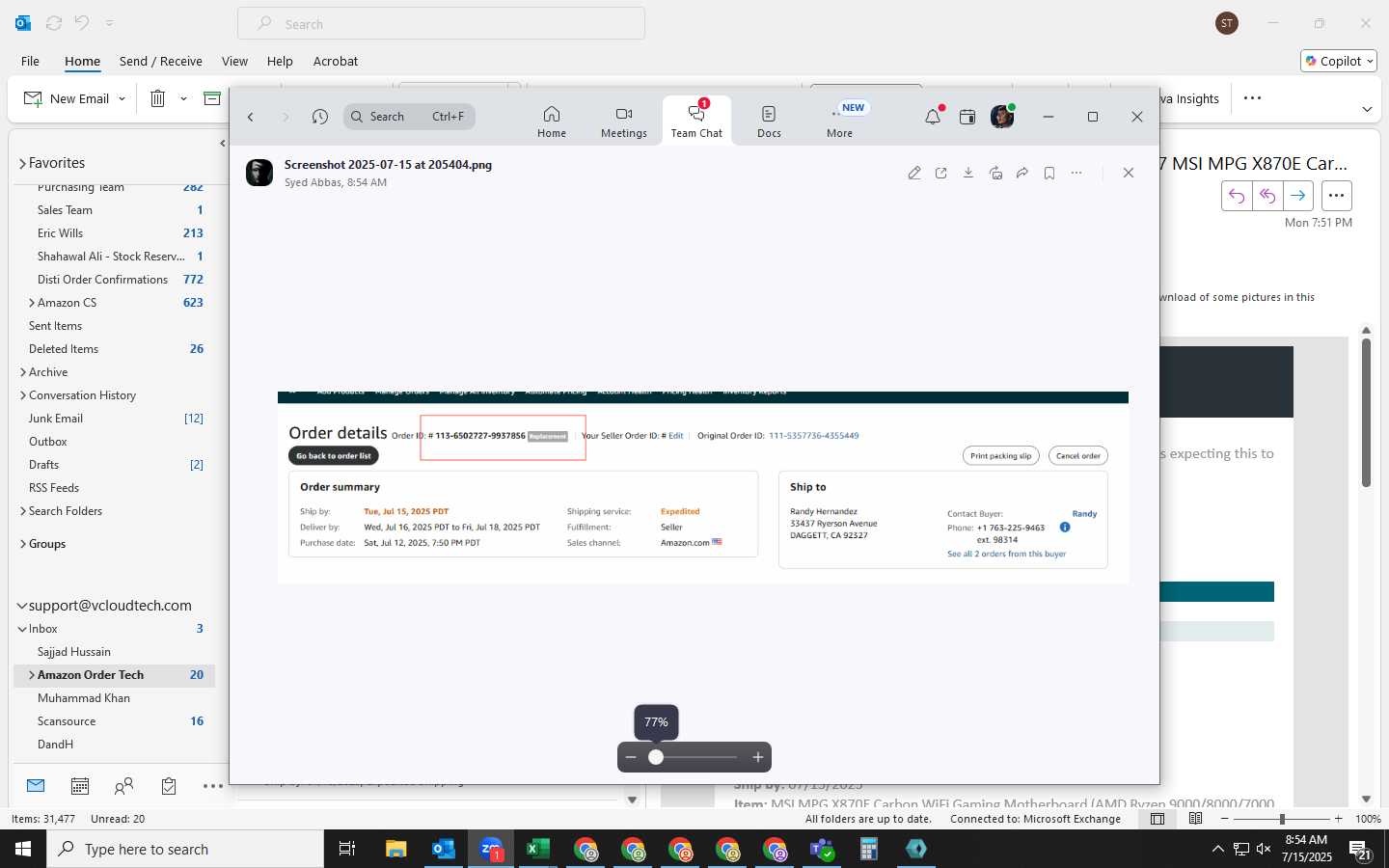Click the shared Amazon order screenshot

tap(703, 487)
